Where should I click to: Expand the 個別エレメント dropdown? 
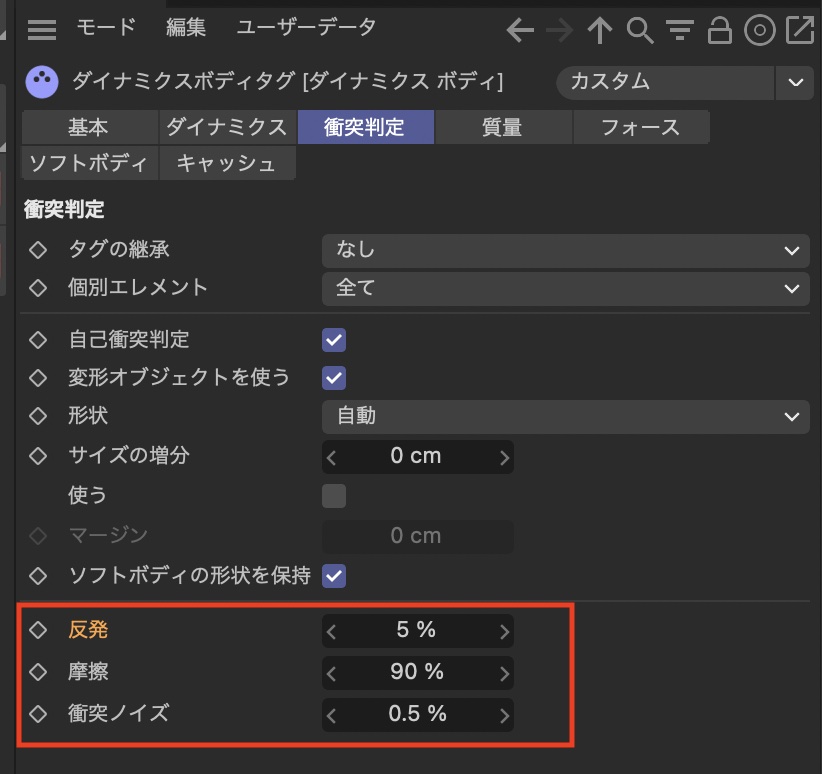565,288
